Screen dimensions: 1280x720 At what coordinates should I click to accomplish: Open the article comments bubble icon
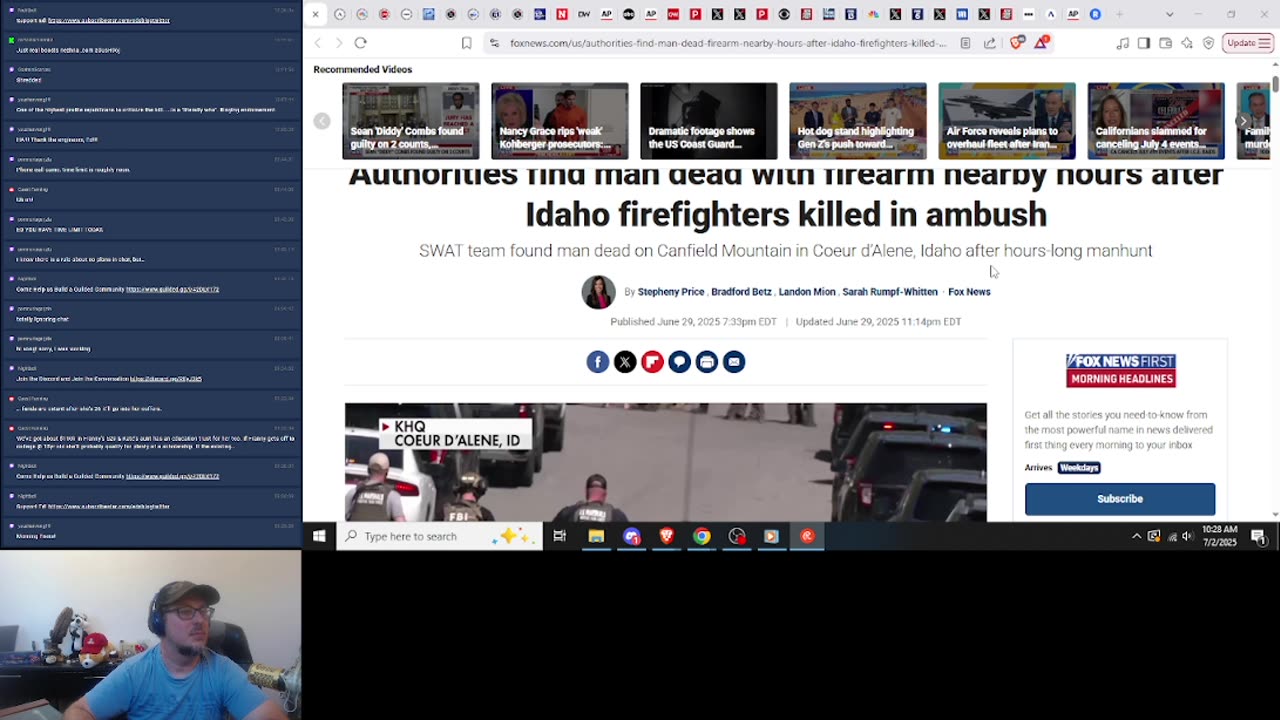pos(679,362)
